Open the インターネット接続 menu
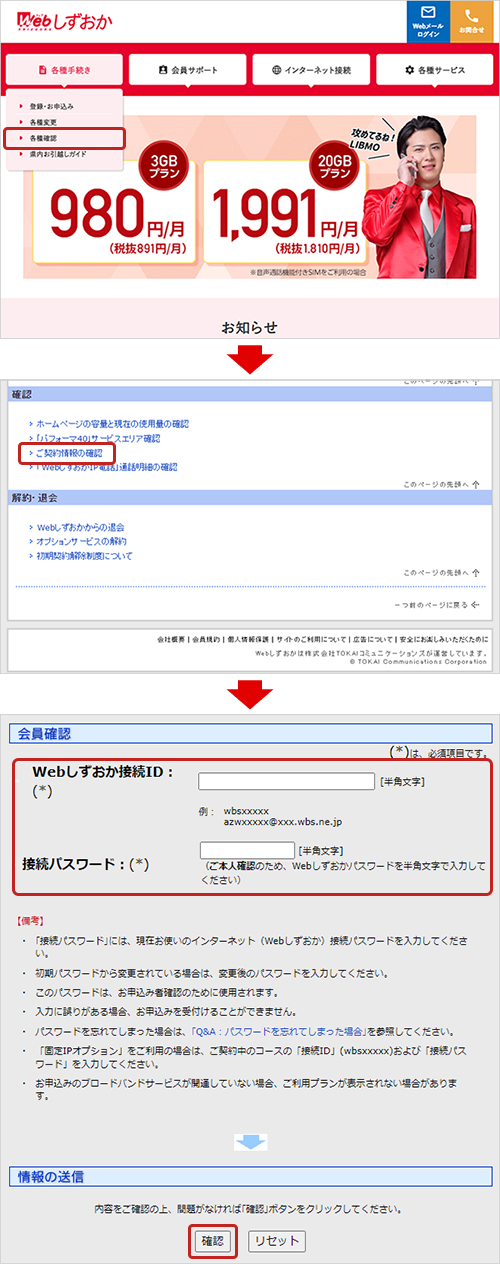This screenshot has width=500, height=1264. pos(311,70)
